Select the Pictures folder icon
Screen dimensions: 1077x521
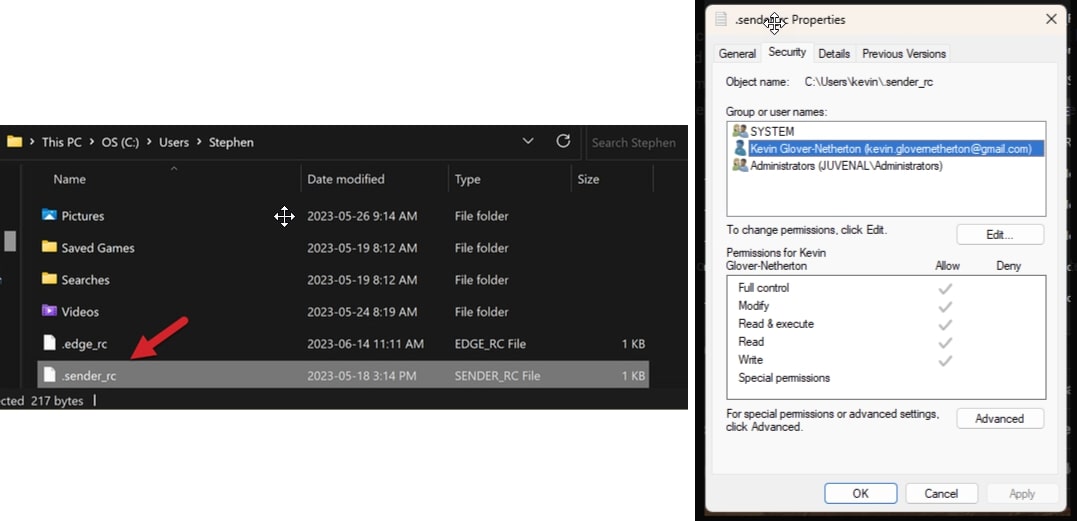[x=49, y=215]
